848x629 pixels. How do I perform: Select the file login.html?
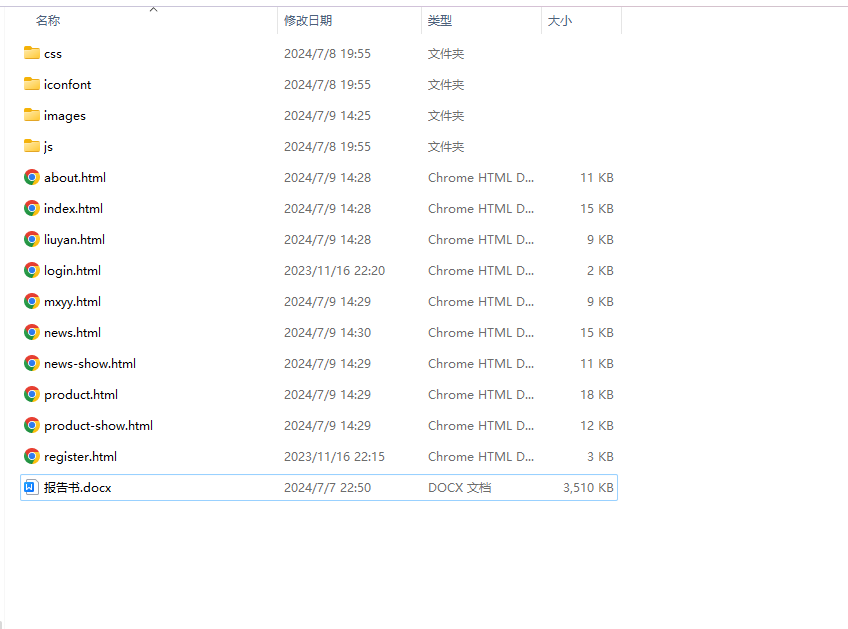click(x=72, y=270)
